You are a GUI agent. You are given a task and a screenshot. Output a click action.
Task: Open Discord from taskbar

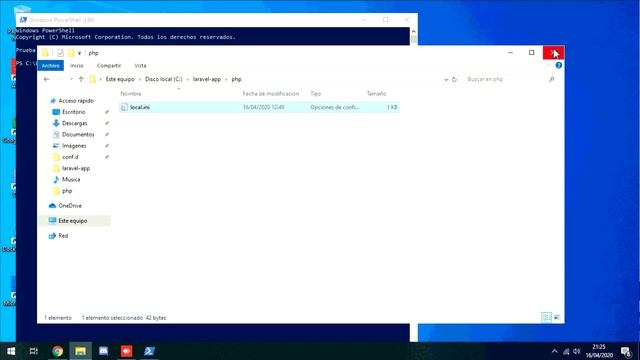(x=104, y=351)
